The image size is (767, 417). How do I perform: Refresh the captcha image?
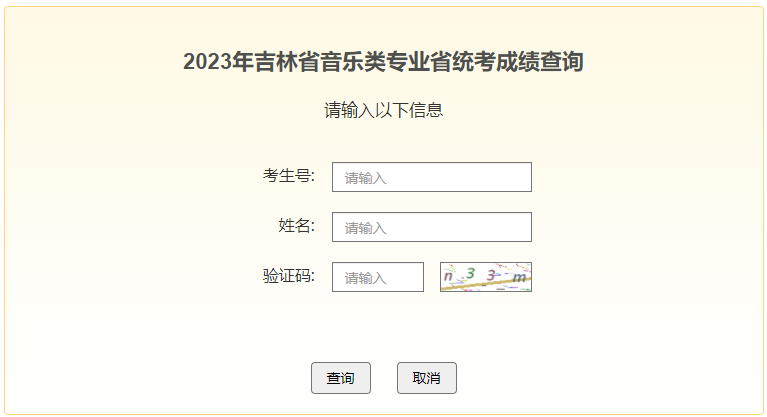(x=486, y=277)
